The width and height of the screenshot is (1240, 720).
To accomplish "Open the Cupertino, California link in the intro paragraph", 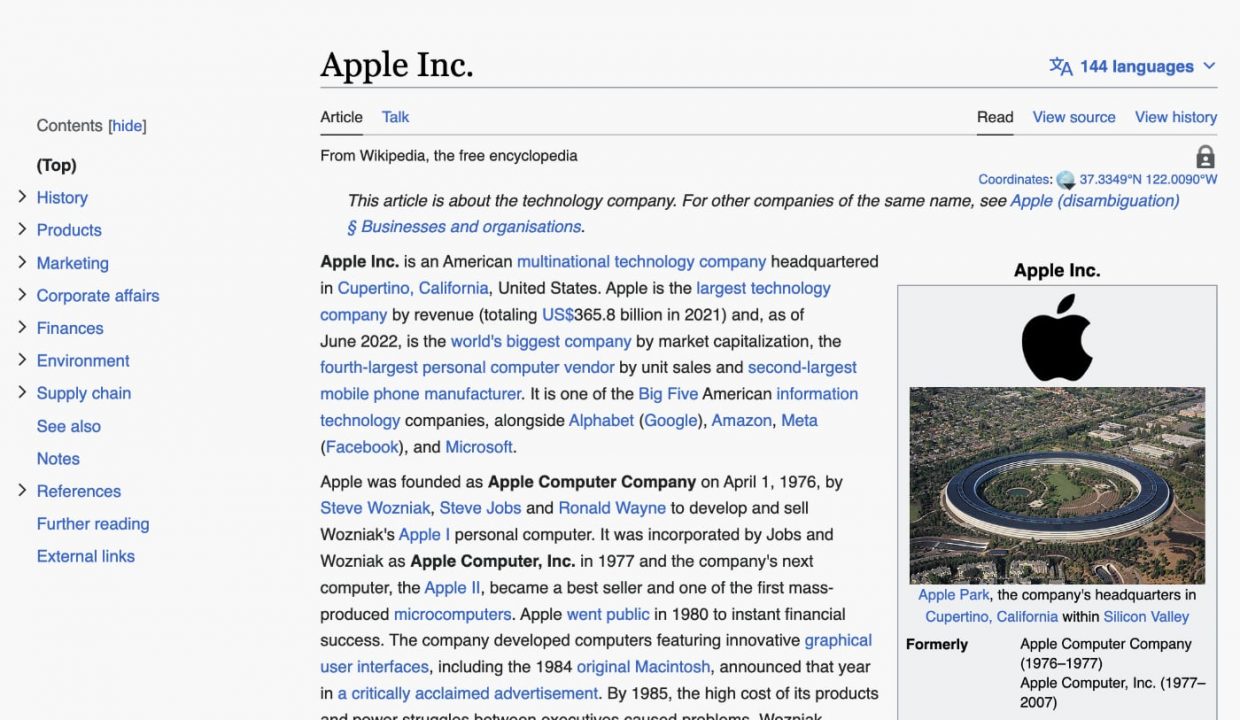I will tap(413, 288).
